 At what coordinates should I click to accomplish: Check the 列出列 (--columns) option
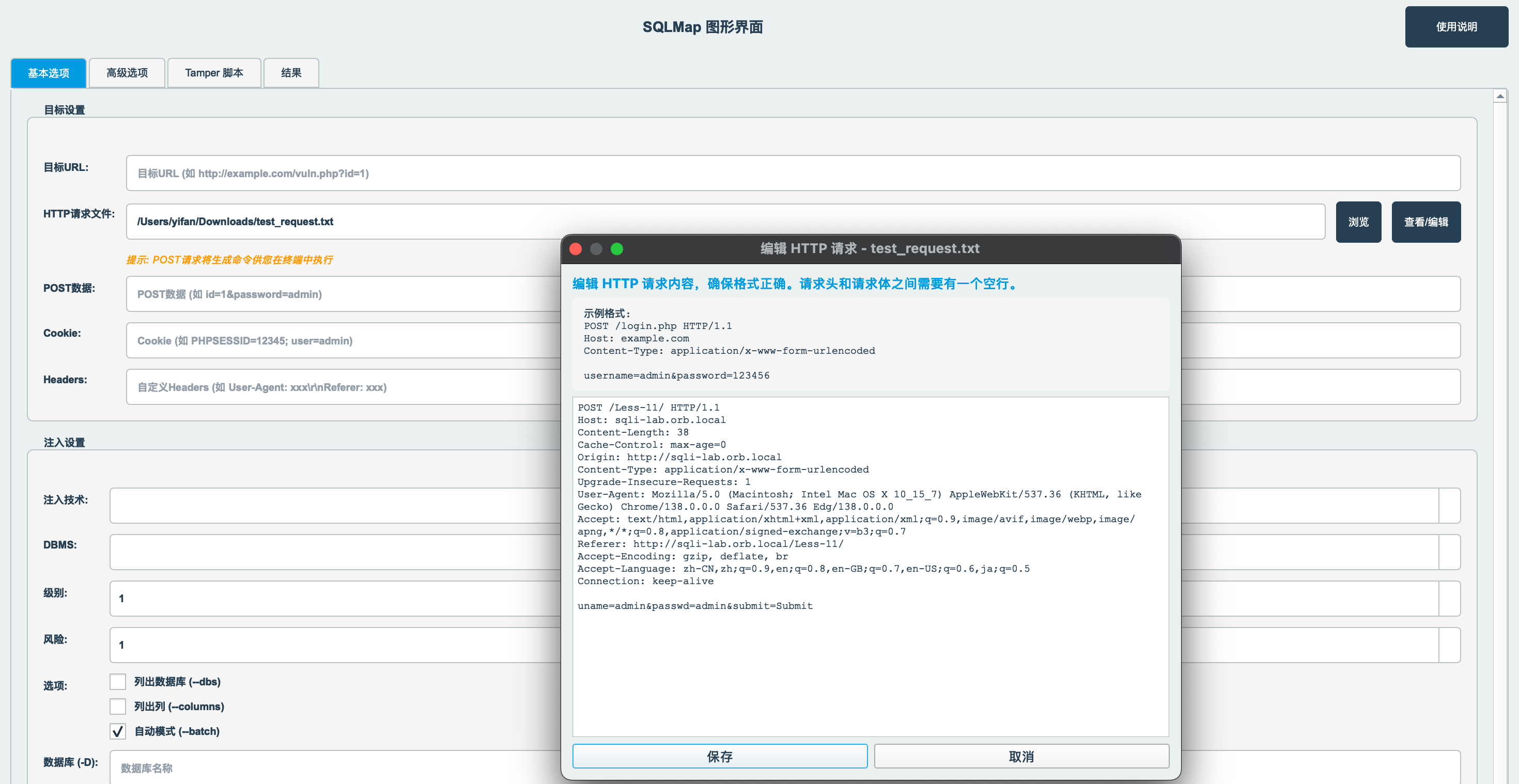[117, 706]
